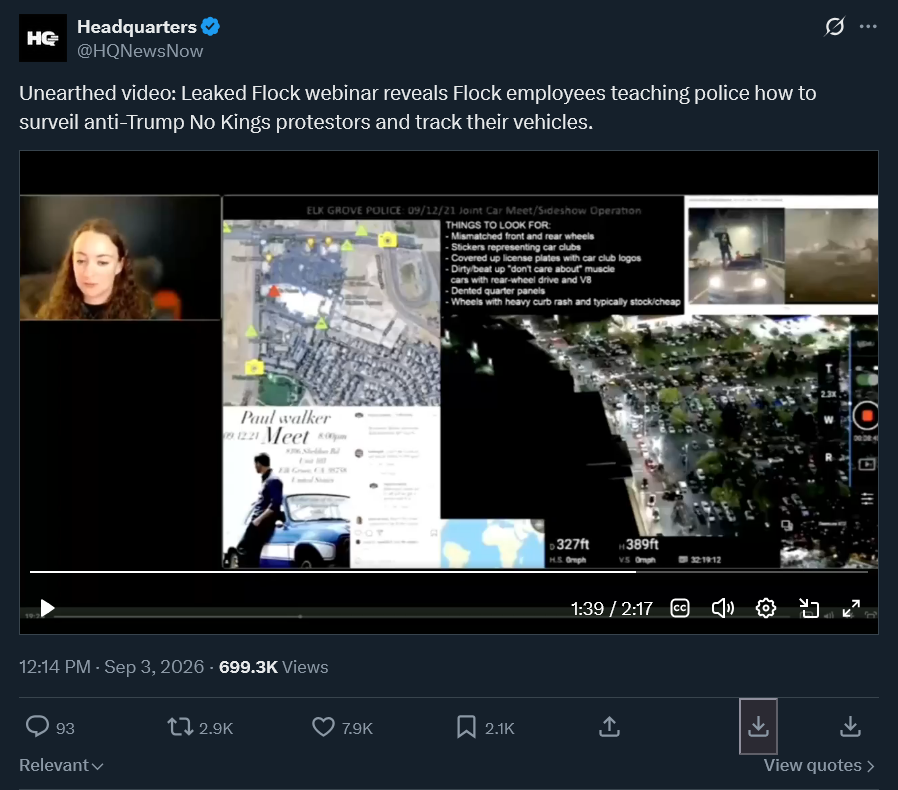
Task: Open the share tweet icon
Action: 609,726
